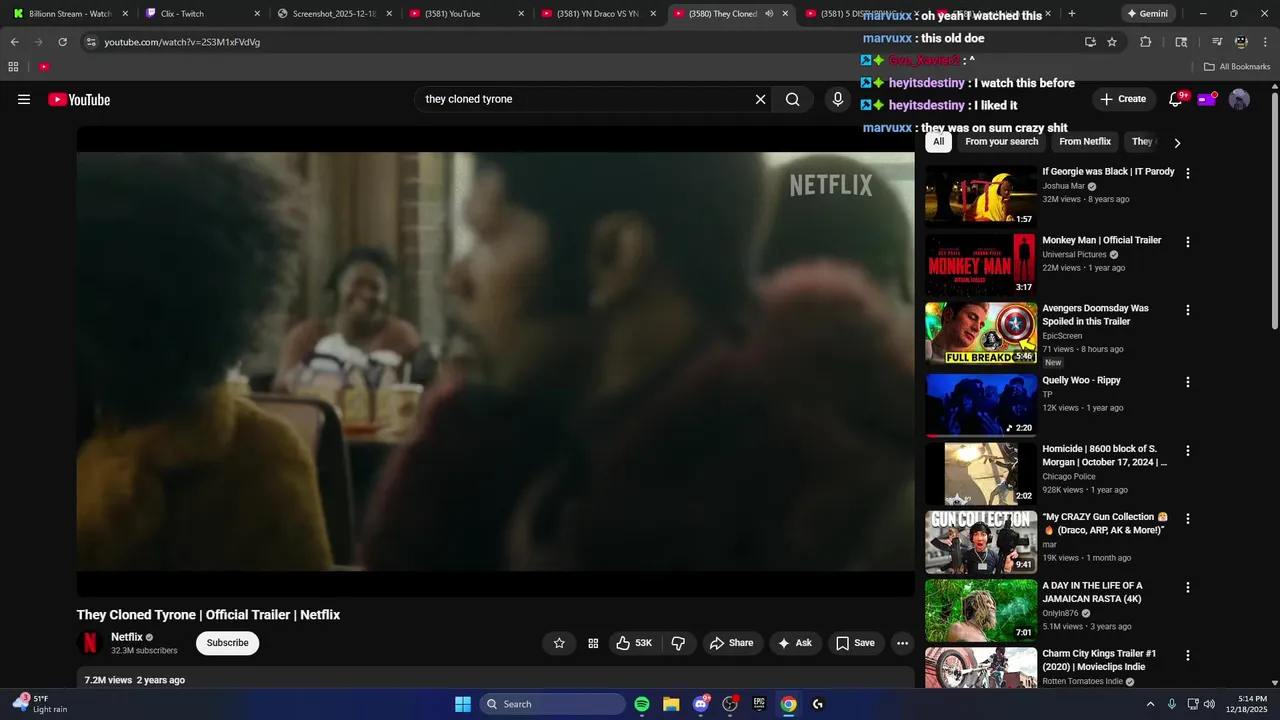Toggle the taskbar microphone indicator
The width and height of the screenshot is (1280, 720).
click(x=1172, y=704)
